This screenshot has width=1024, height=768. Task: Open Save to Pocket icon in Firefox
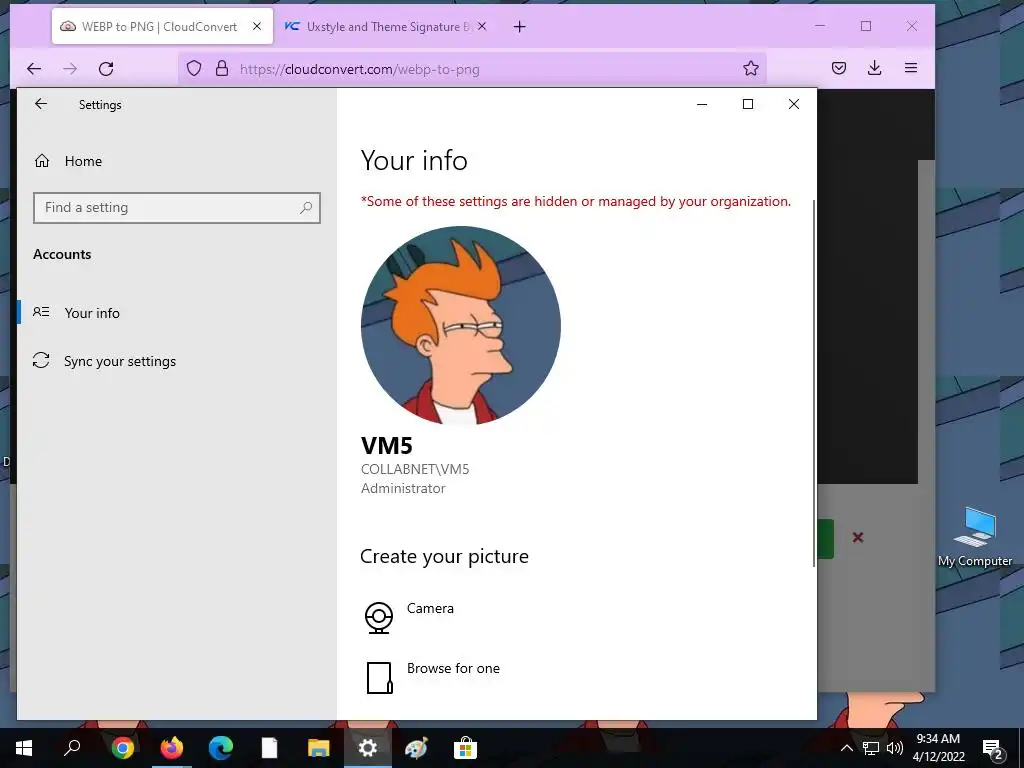click(839, 68)
